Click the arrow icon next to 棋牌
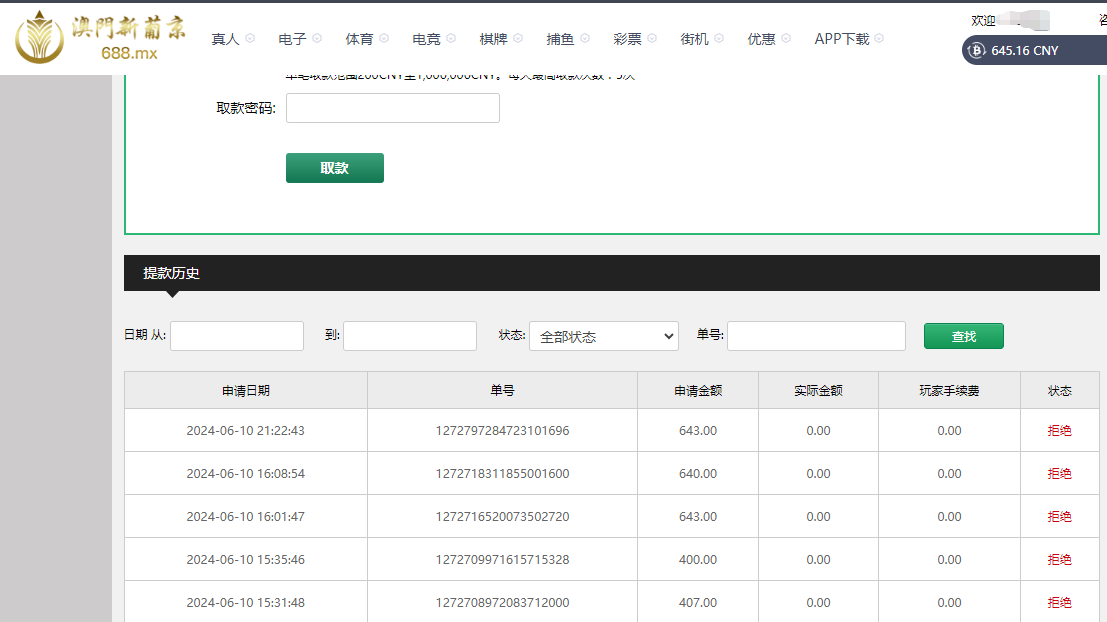Image resolution: width=1107 pixels, height=622 pixels. [x=518, y=38]
